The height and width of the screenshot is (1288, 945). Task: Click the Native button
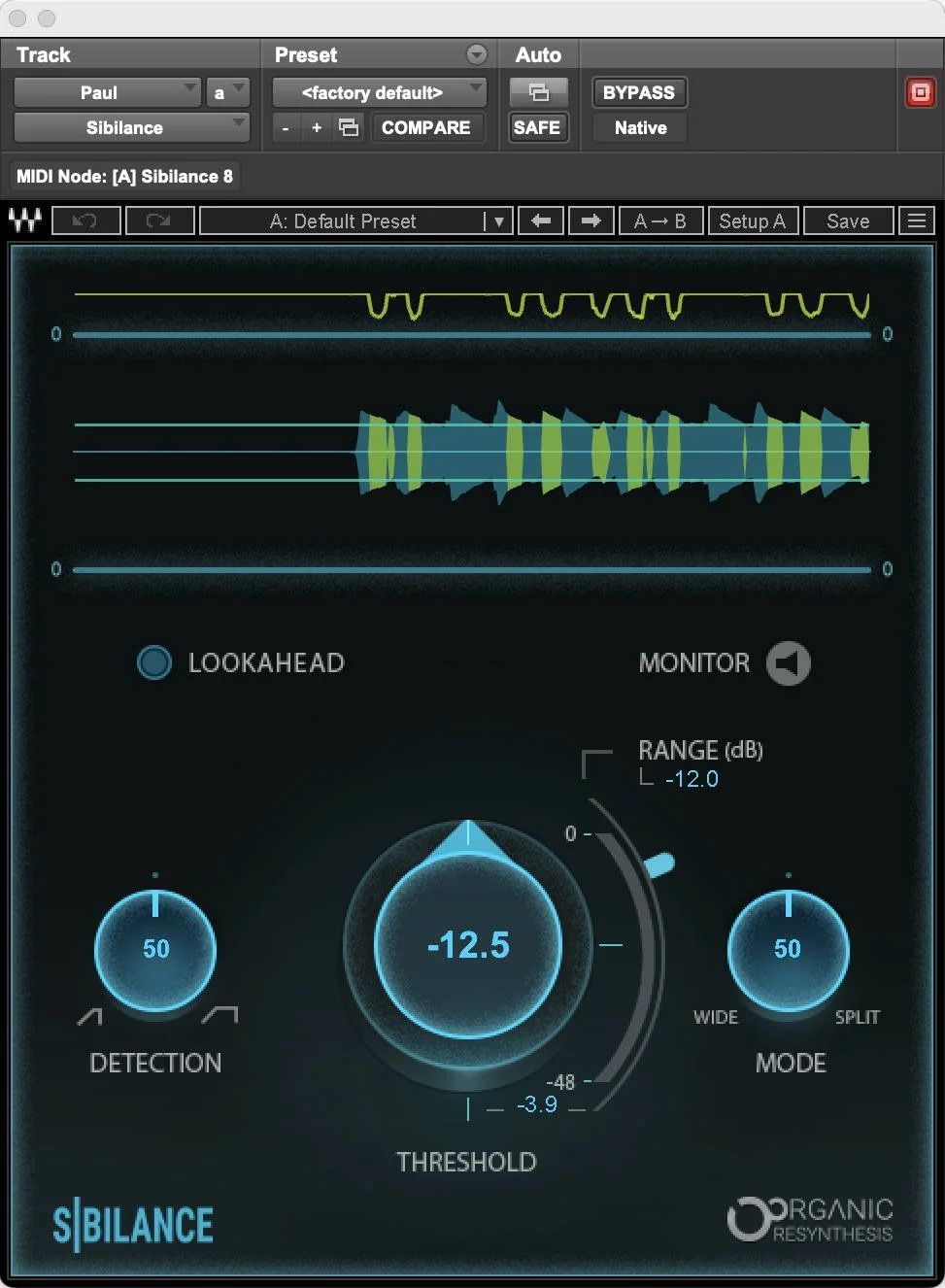pos(641,127)
